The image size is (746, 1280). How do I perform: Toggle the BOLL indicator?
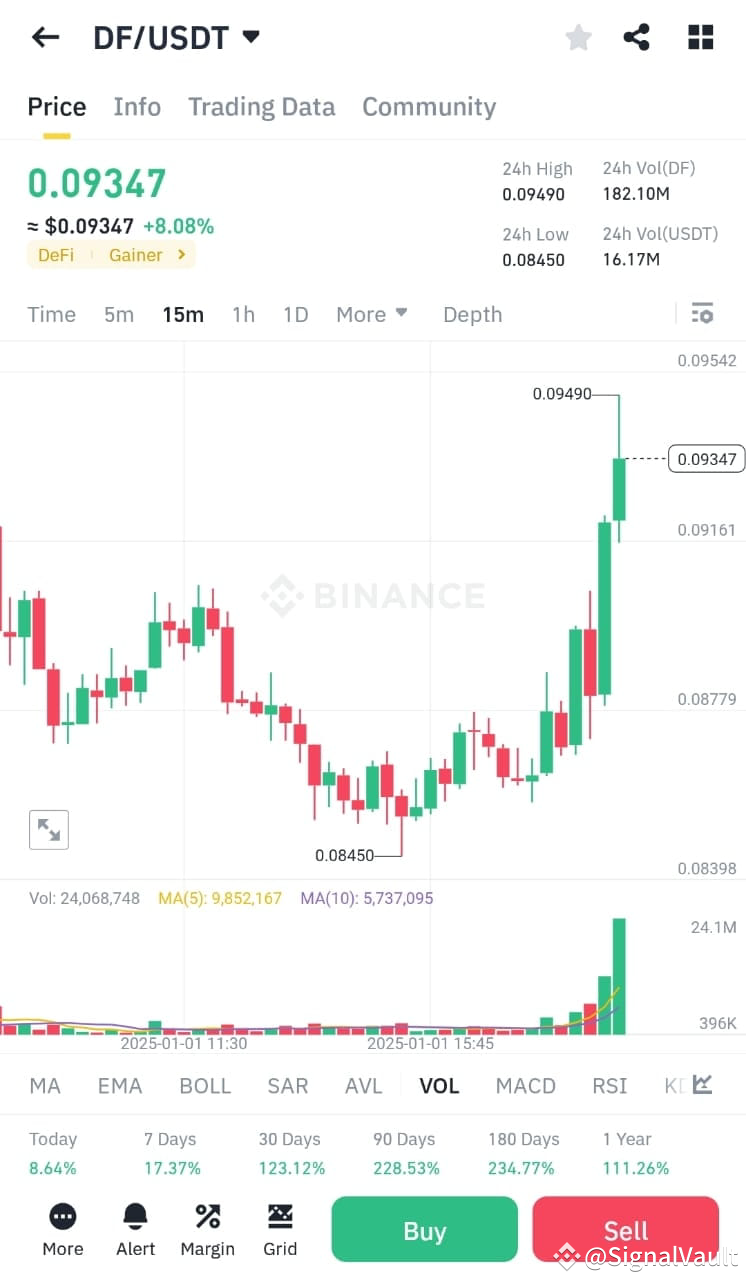(205, 1085)
